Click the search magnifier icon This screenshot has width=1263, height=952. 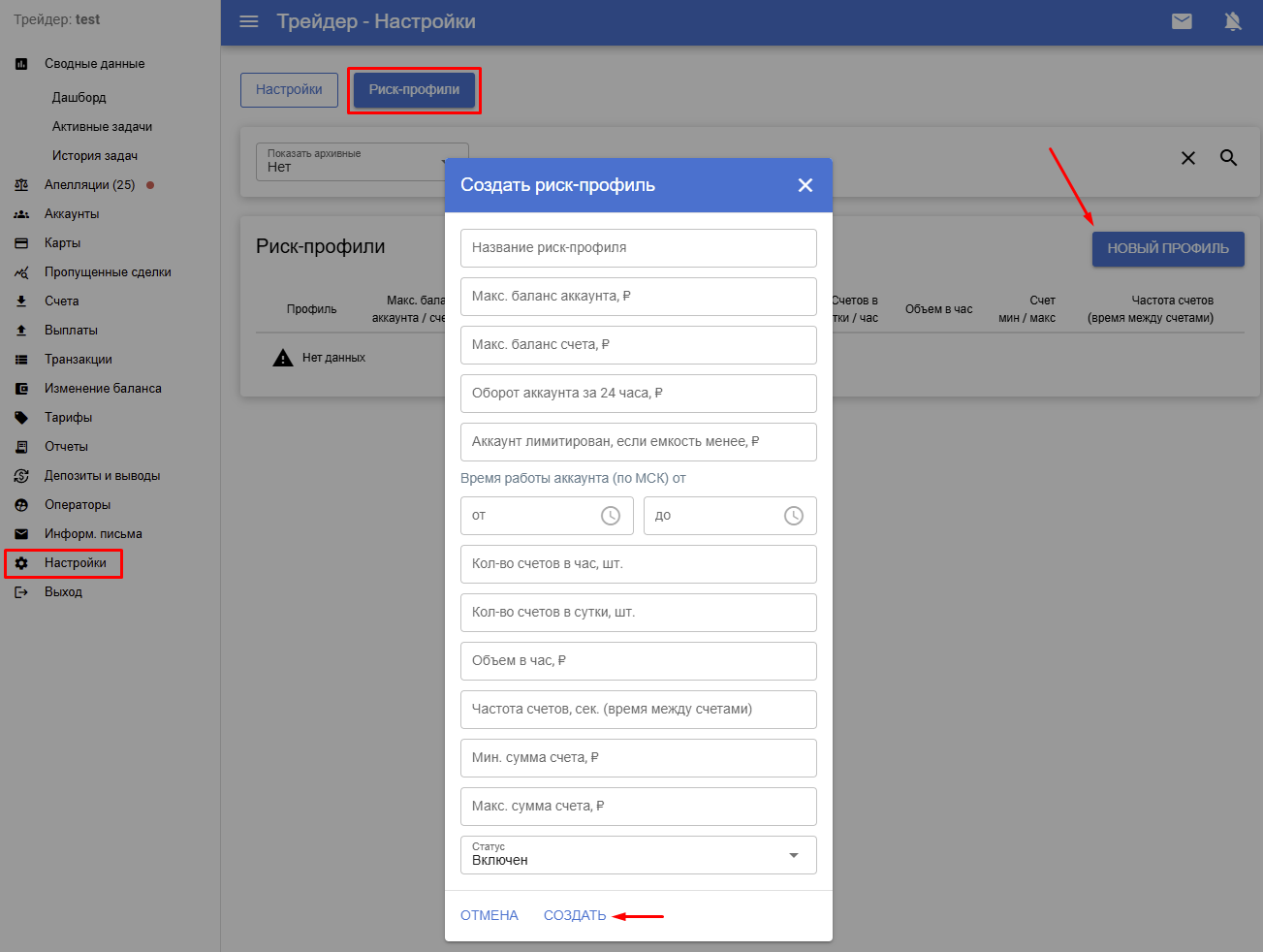[1228, 158]
